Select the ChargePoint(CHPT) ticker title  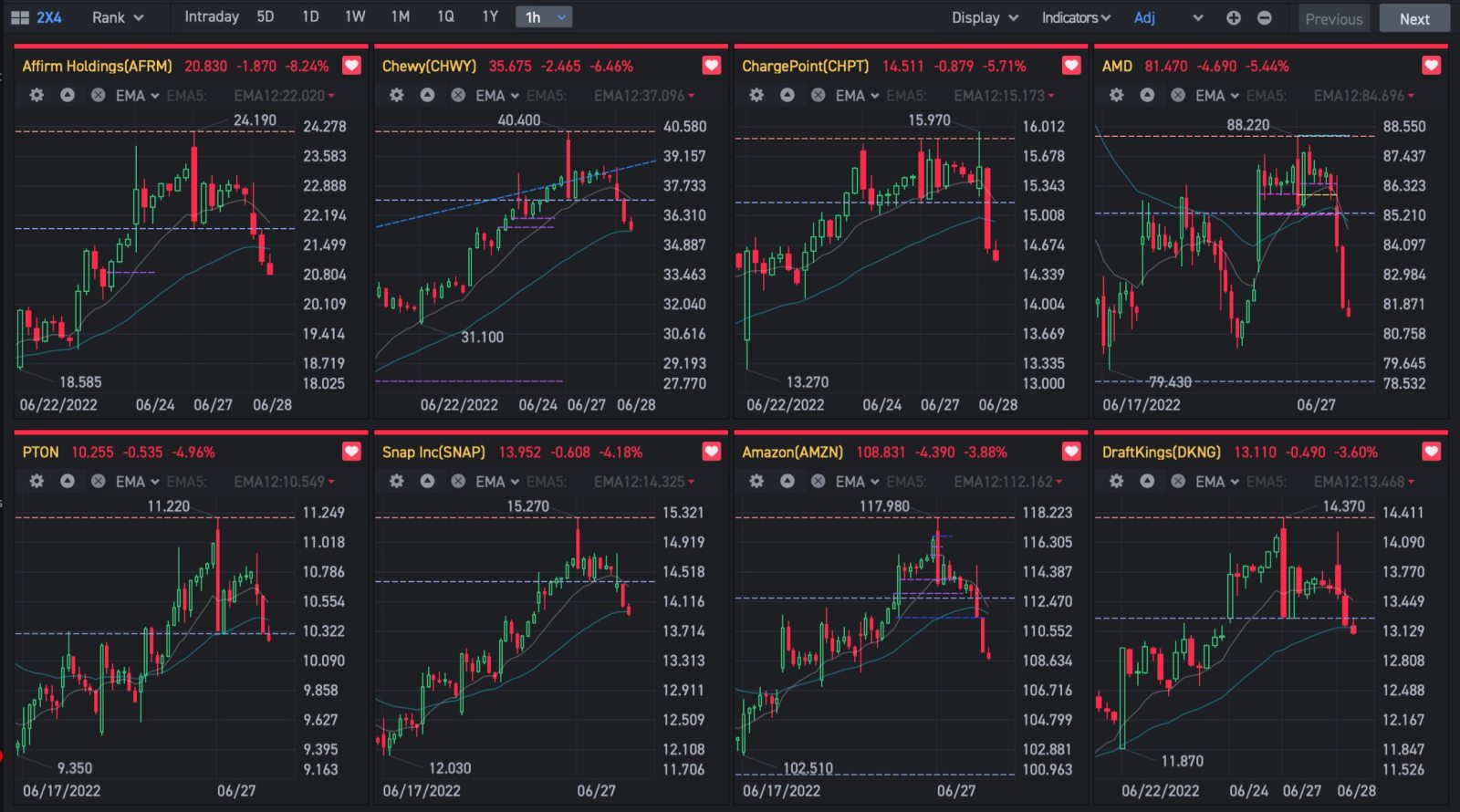pyautogui.click(x=805, y=66)
